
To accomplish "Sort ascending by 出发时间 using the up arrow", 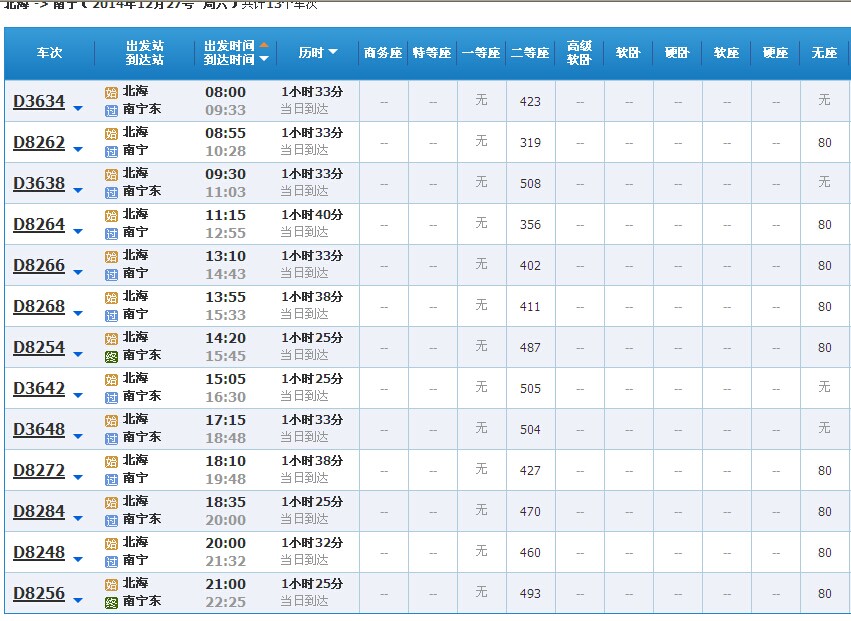I will [x=263, y=45].
